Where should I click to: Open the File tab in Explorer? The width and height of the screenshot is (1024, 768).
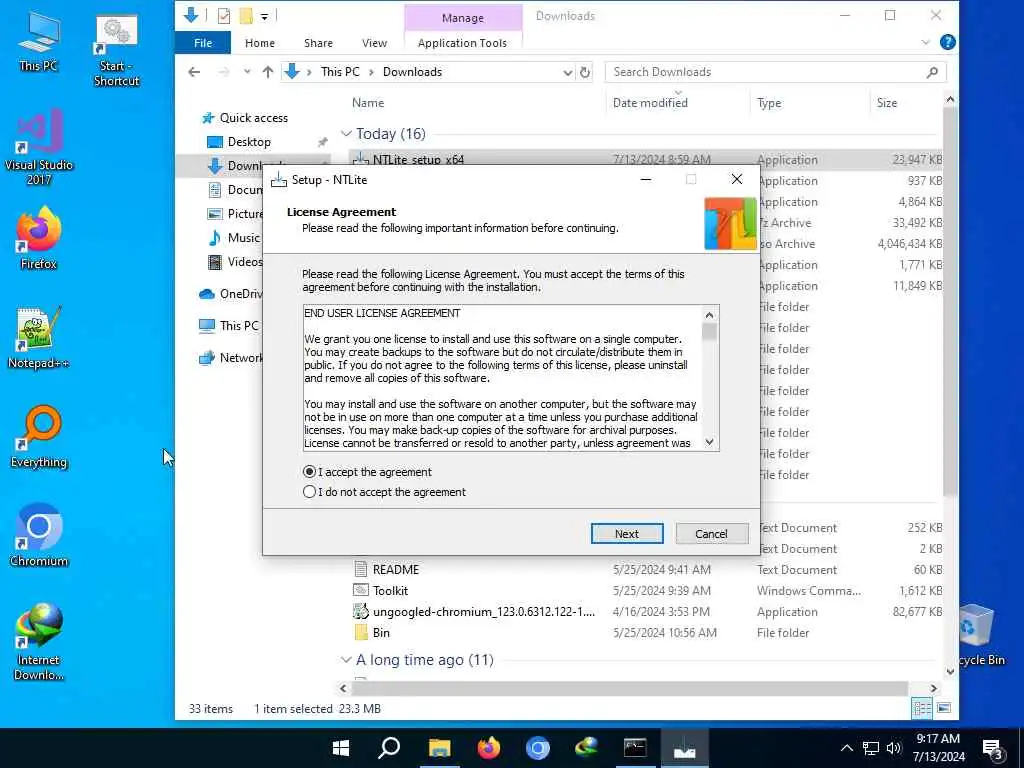[x=203, y=42]
